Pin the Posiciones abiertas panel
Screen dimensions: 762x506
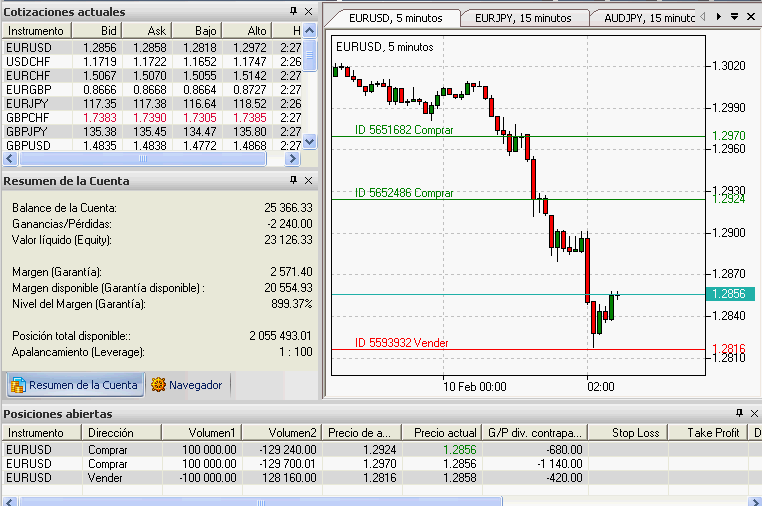click(739, 413)
